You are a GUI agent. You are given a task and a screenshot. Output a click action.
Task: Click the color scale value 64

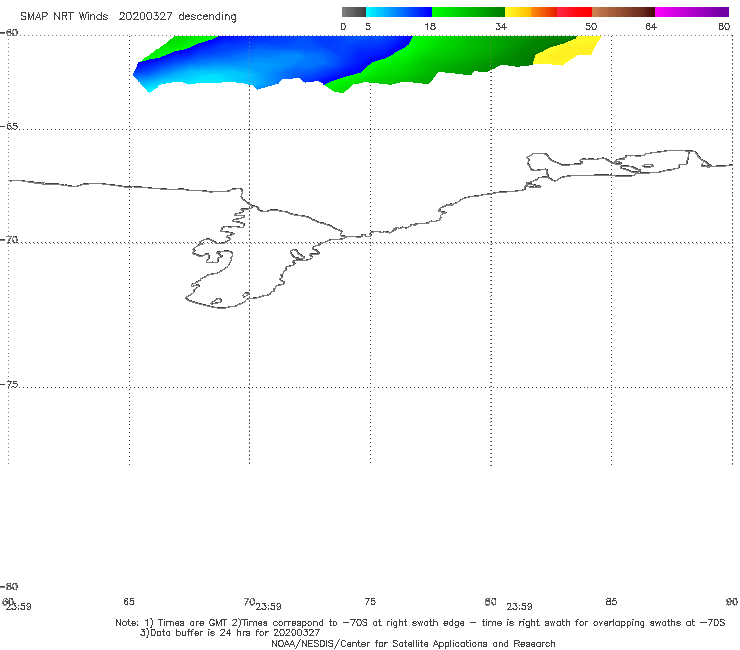[x=651, y=26]
